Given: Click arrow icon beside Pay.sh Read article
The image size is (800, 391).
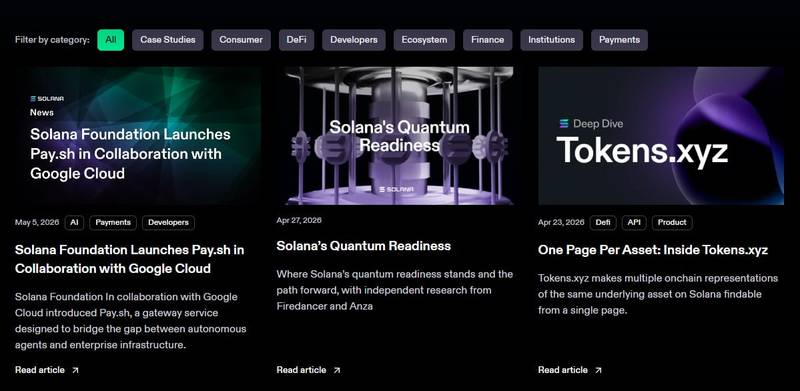Looking at the screenshot, I should 75,370.
